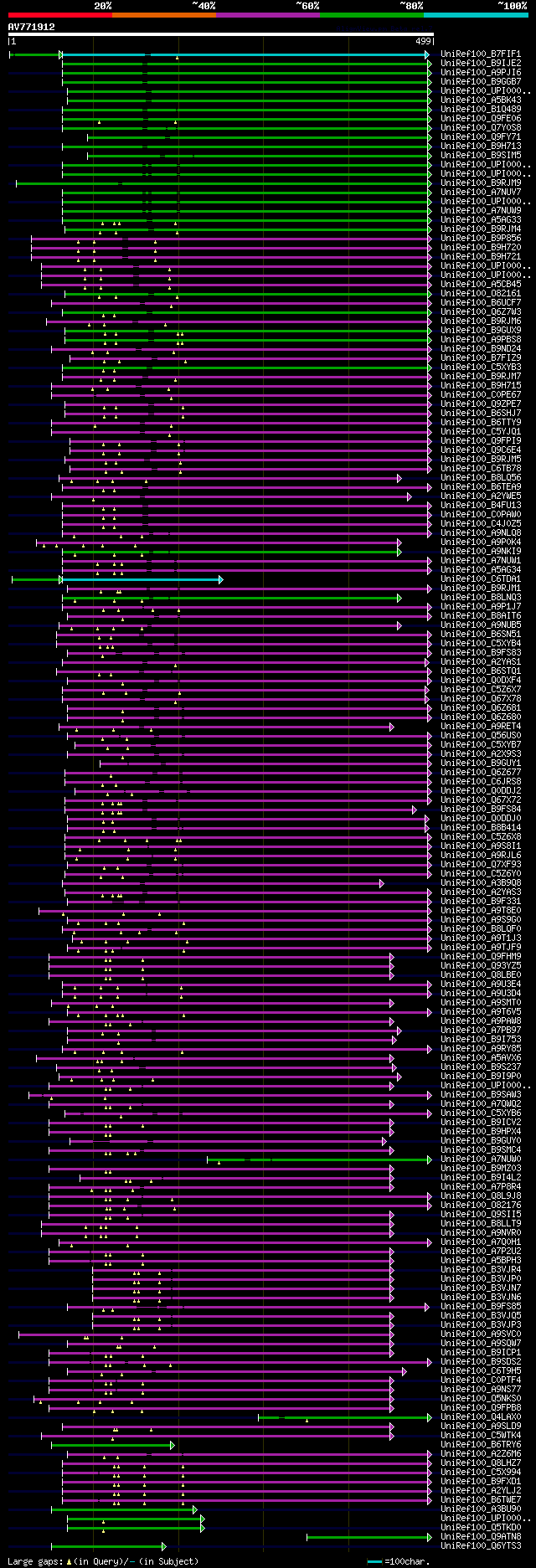Click hit label UniRef100_A7NUV7
536x1568 pixels.
[481, 193]
